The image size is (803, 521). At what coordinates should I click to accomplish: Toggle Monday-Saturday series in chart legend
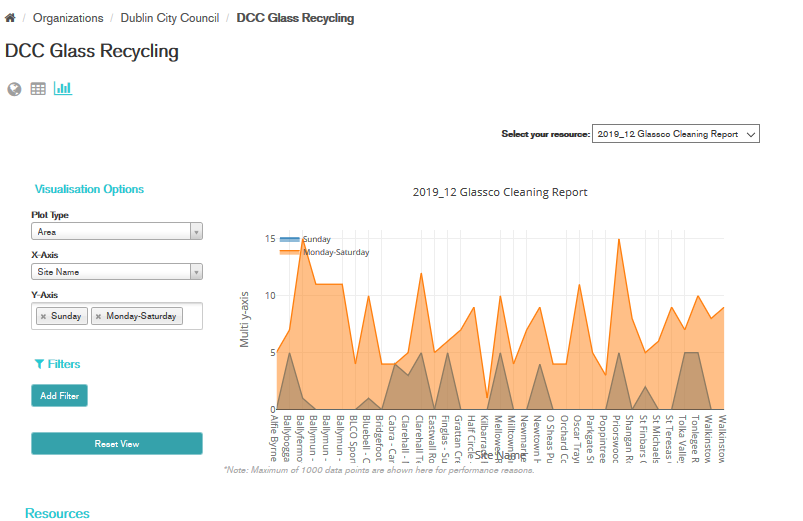(335, 253)
